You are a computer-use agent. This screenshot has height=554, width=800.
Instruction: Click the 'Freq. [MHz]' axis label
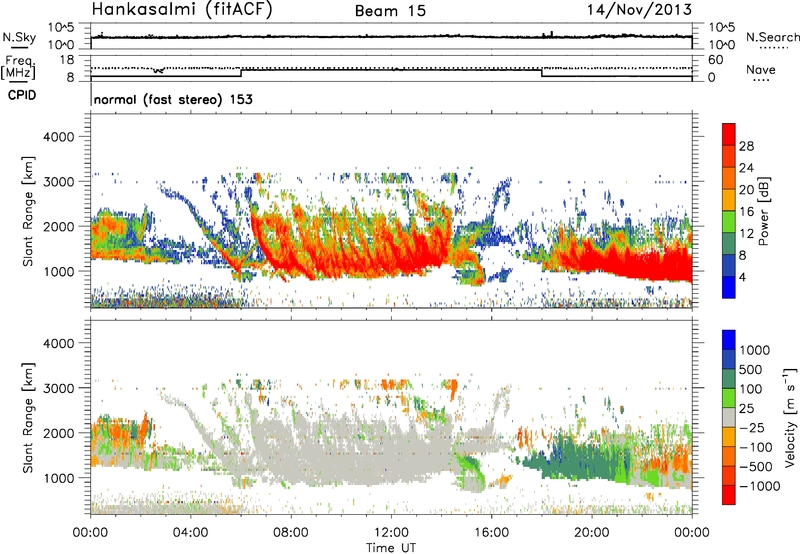pyautogui.click(x=19, y=68)
